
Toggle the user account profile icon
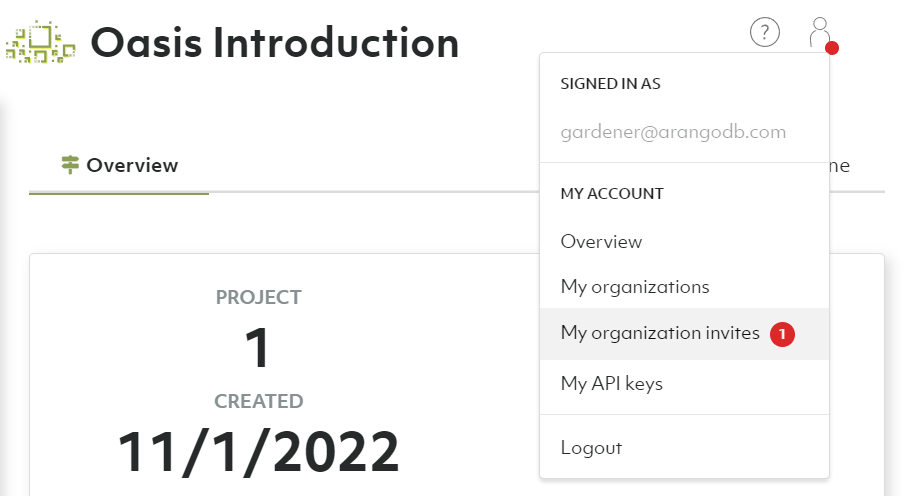(820, 33)
